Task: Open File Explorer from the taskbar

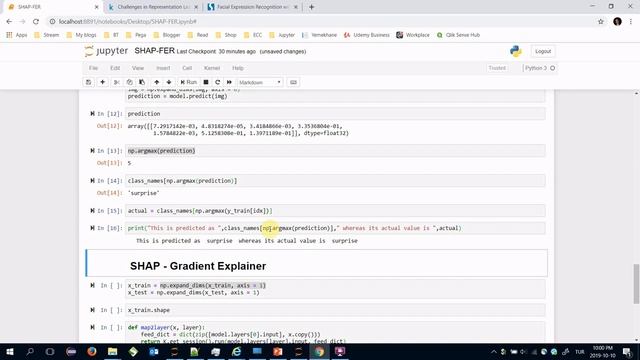Action: click(112, 351)
